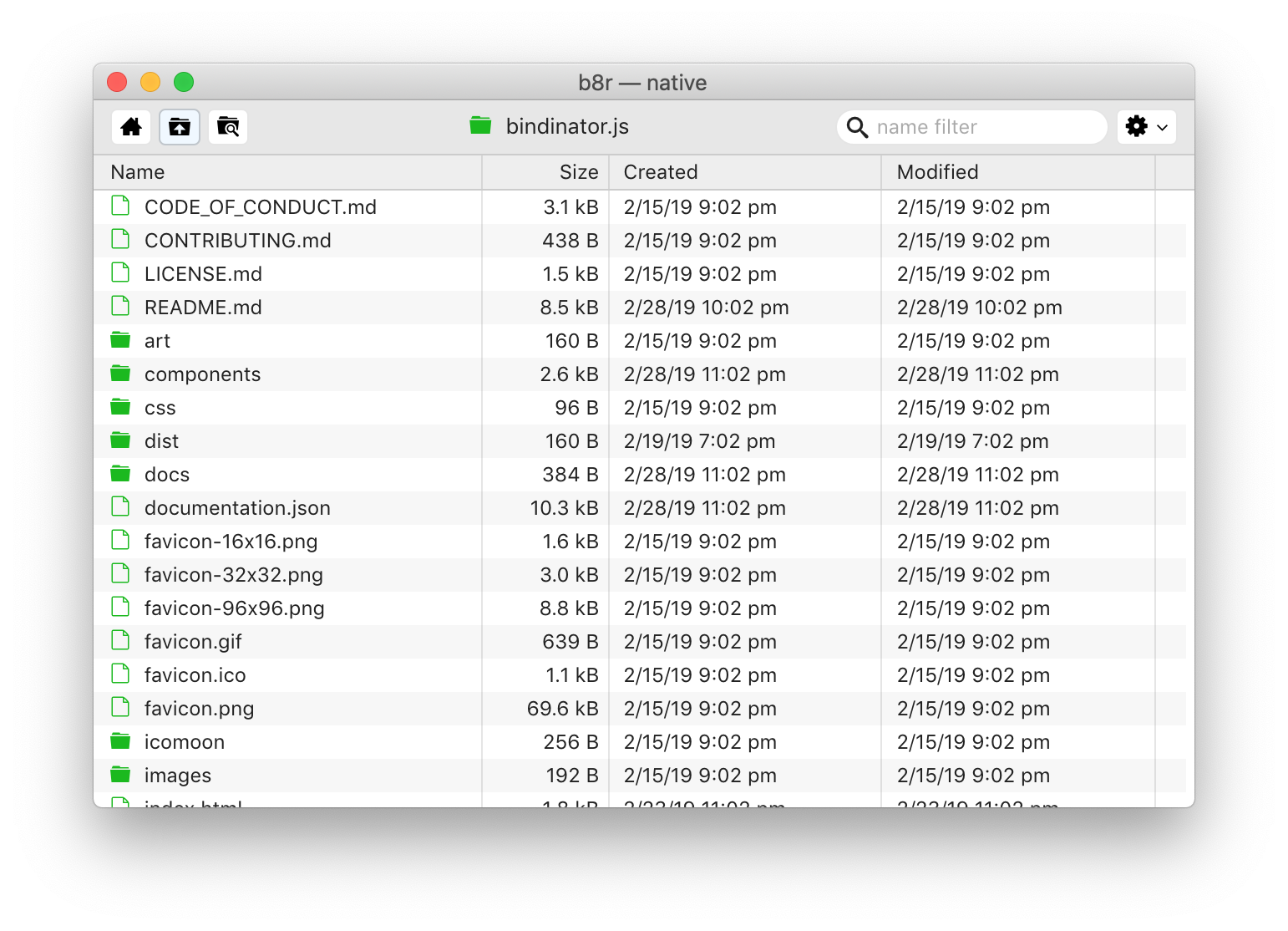
Task: Select the images folder name
Action: click(177, 776)
